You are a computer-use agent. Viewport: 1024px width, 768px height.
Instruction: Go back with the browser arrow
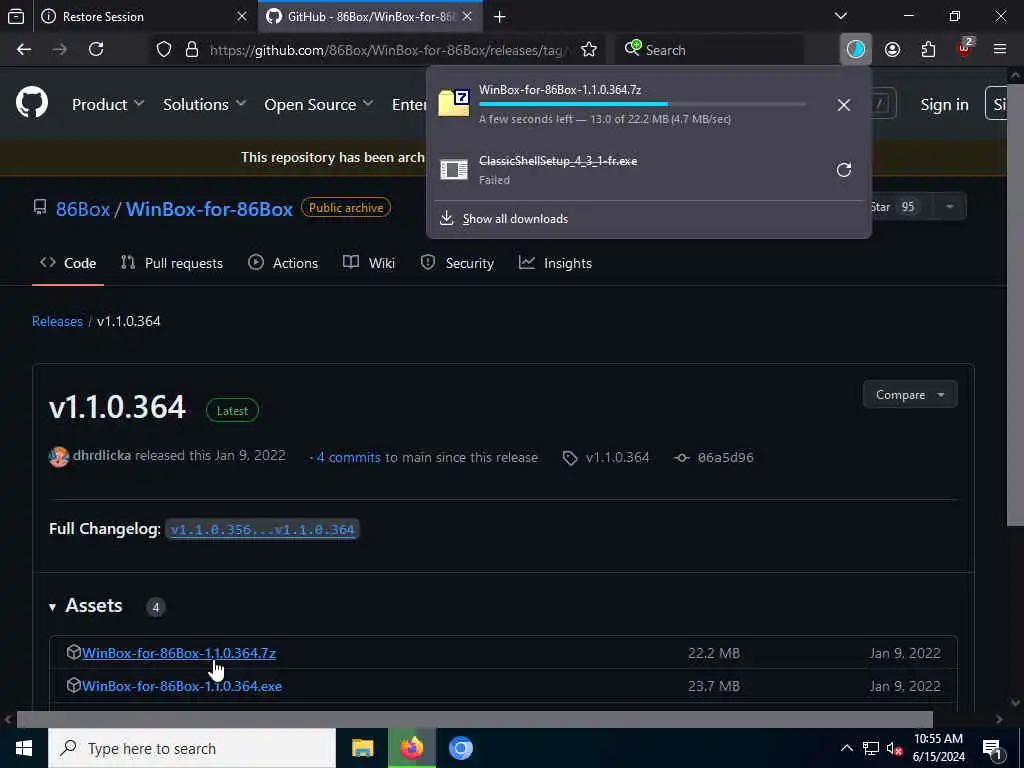24,50
